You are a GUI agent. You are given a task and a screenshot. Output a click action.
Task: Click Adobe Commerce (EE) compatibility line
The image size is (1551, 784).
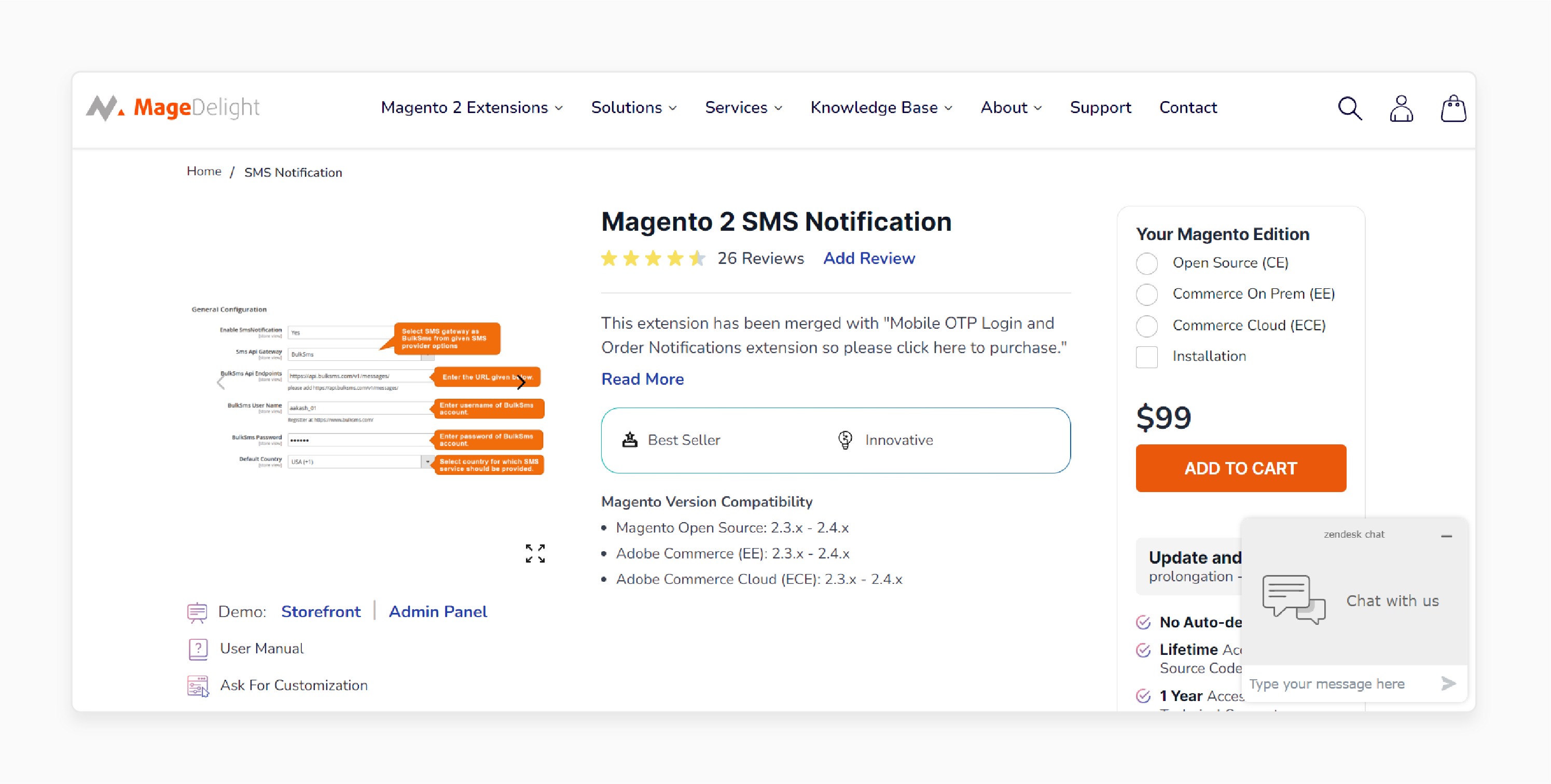732,554
